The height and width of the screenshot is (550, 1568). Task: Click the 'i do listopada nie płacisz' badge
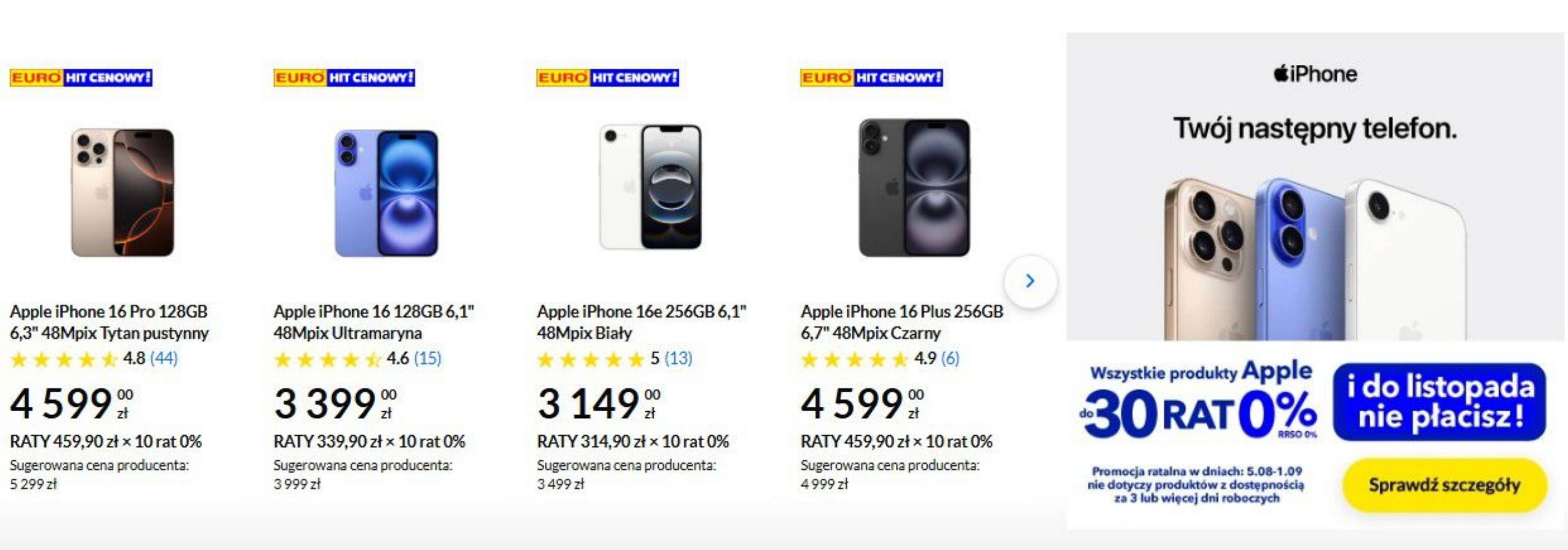tap(1439, 402)
